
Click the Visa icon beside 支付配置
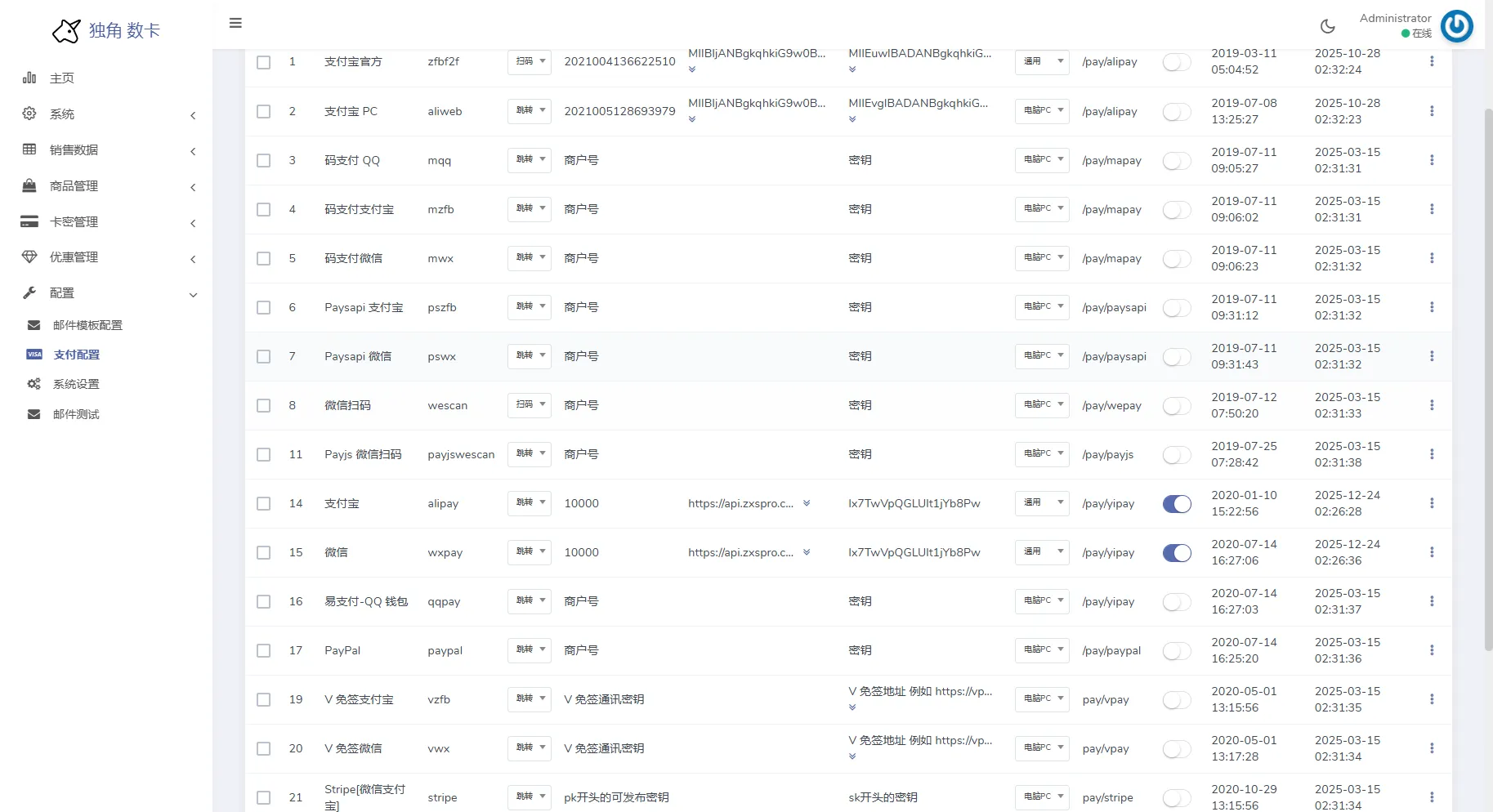[x=34, y=354]
